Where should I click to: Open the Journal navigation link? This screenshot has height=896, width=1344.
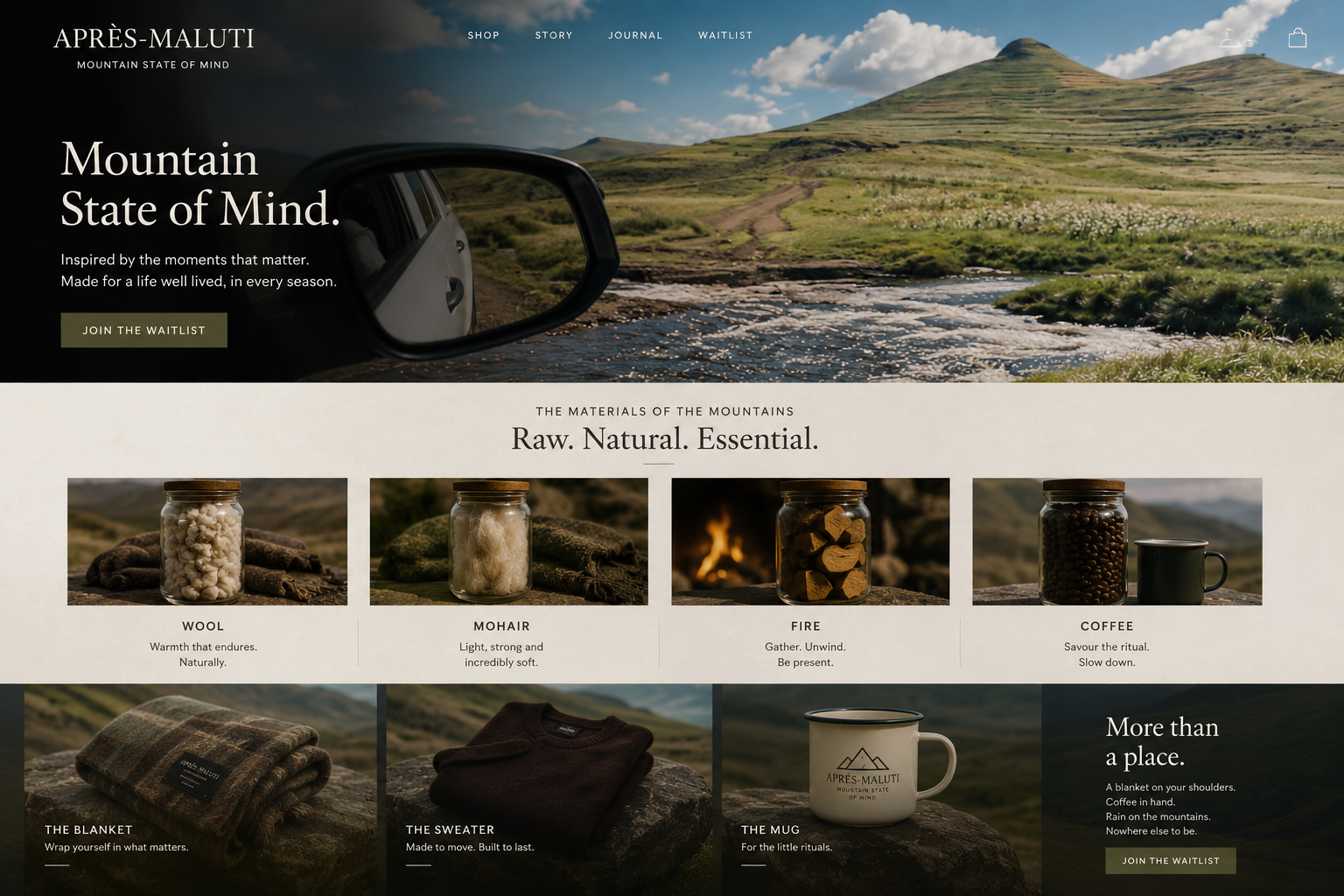(x=635, y=36)
